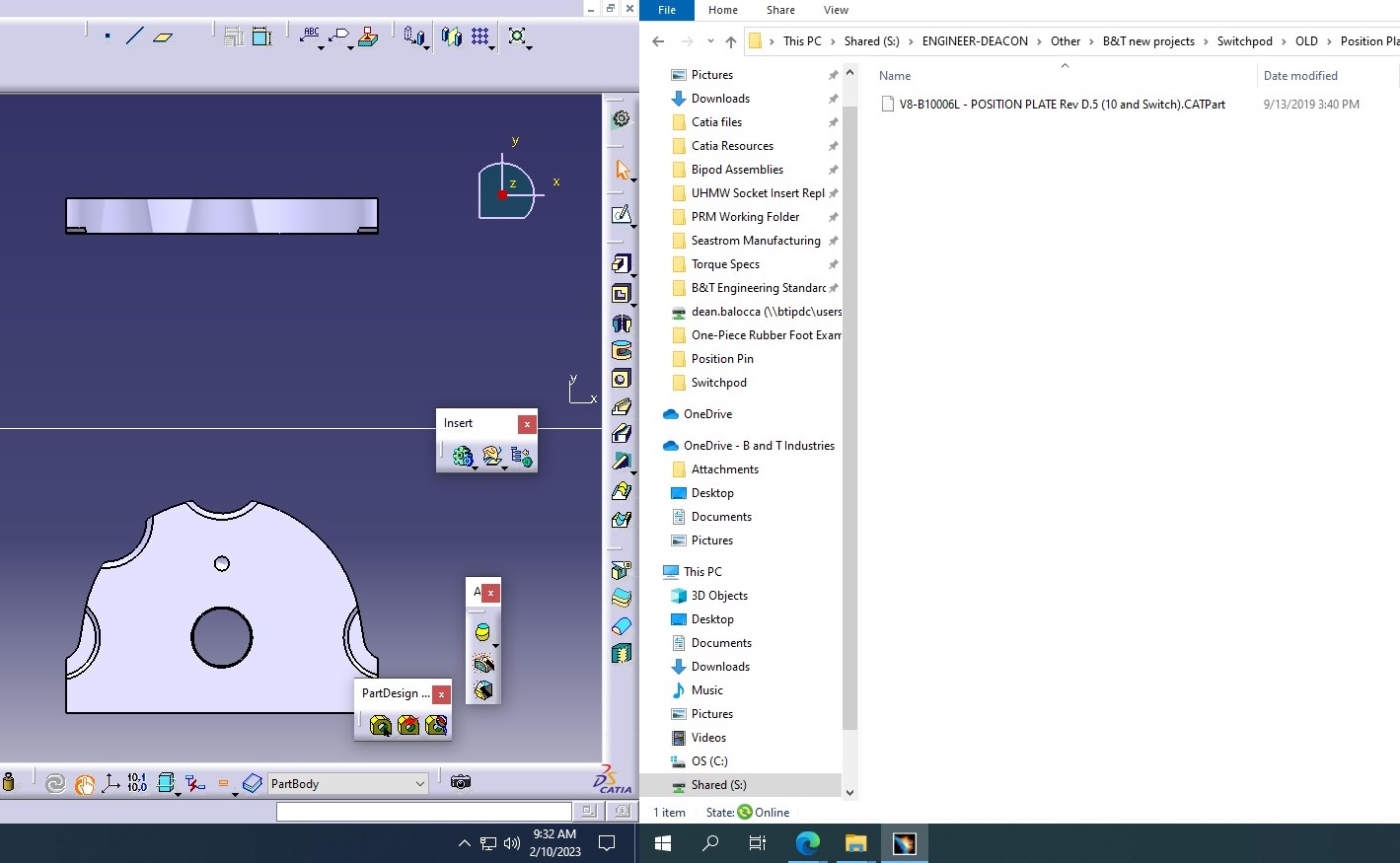Viewport: 1400px width, 863px height.
Task: Open the Share tab in File Explorer
Action: click(780, 10)
